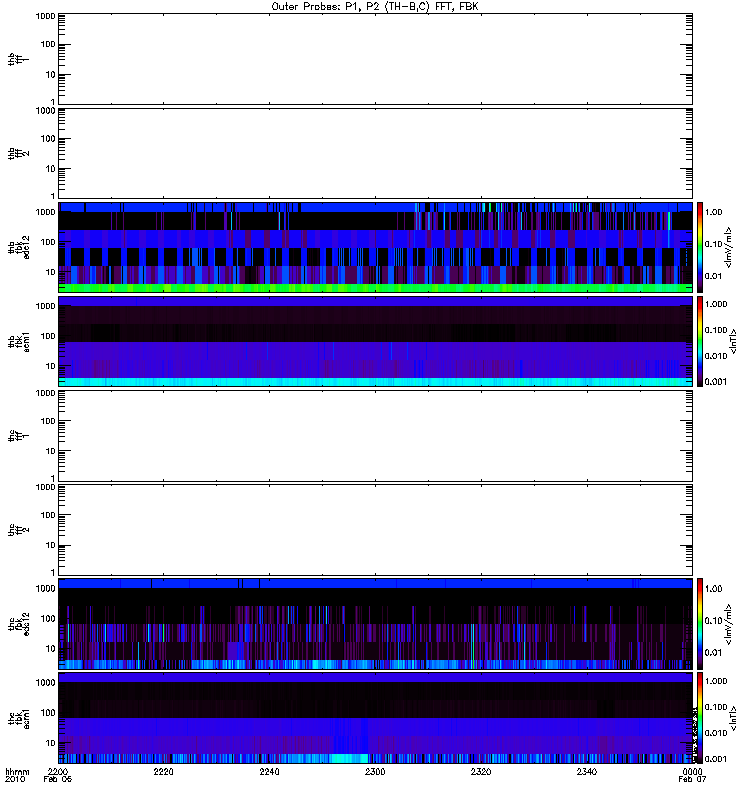Click the 100 y-axis tick of thb fff 2 panel
The image size is (750, 800).
pyautogui.click(x=48, y=138)
